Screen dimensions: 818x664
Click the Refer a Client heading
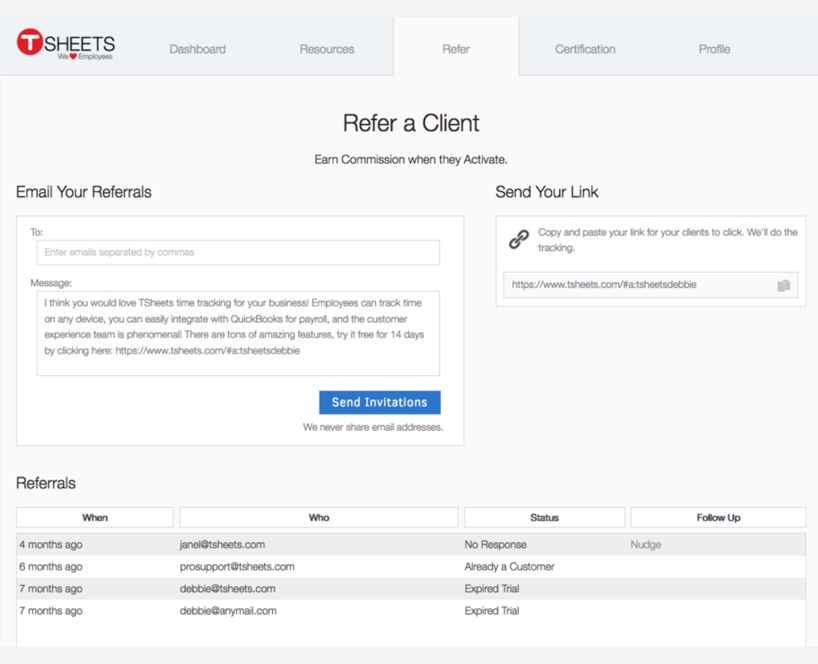pos(411,124)
